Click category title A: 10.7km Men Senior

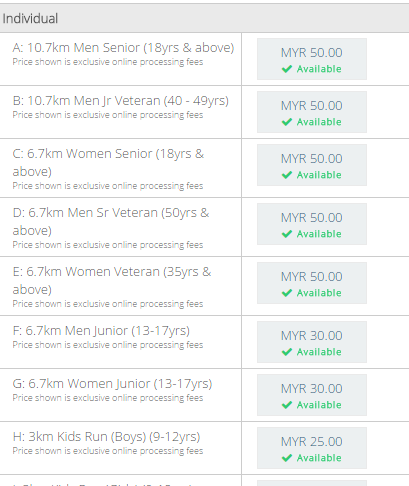[123, 48]
